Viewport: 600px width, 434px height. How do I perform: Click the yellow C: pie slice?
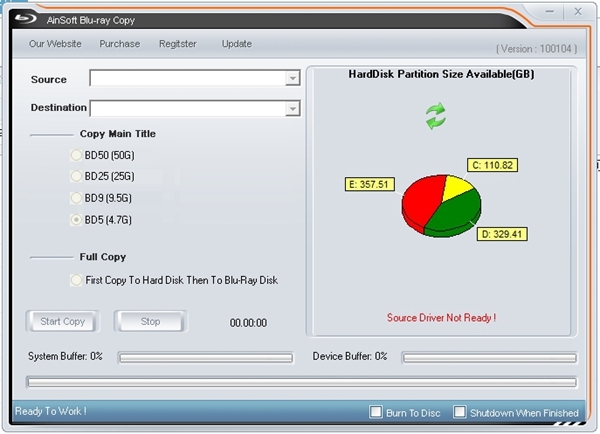point(457,186)
